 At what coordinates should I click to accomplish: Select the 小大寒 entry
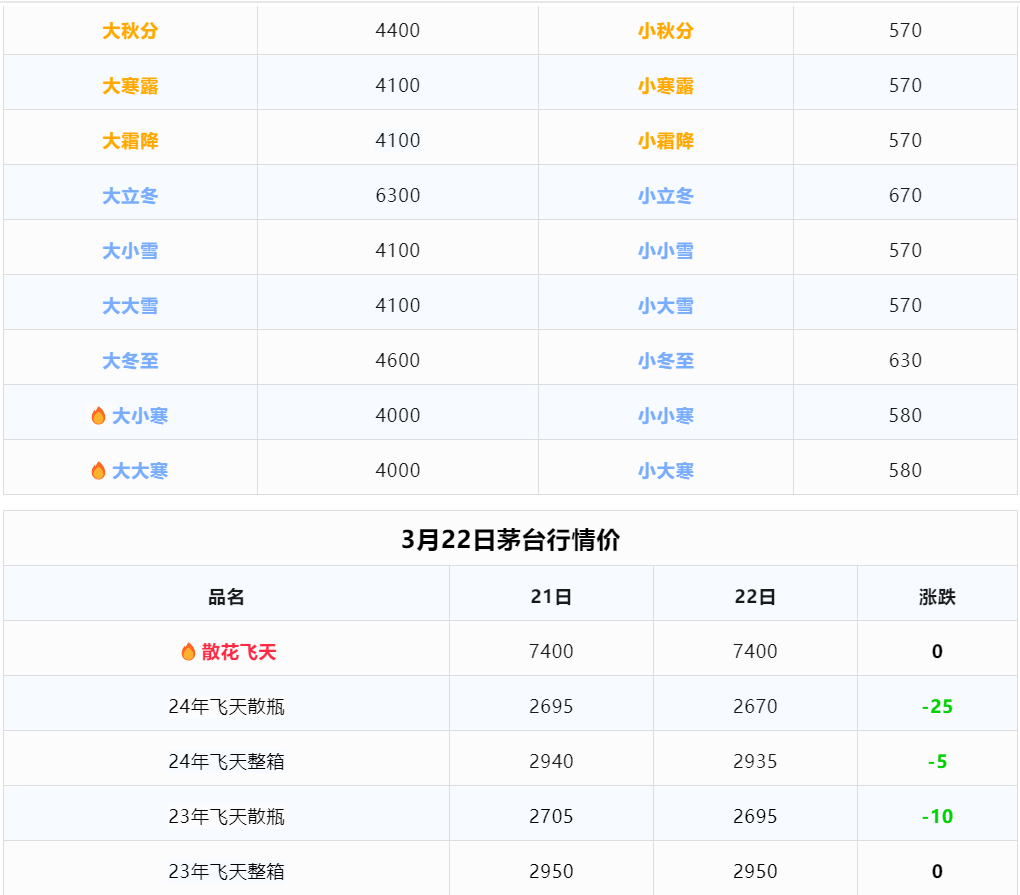point(665,470)
